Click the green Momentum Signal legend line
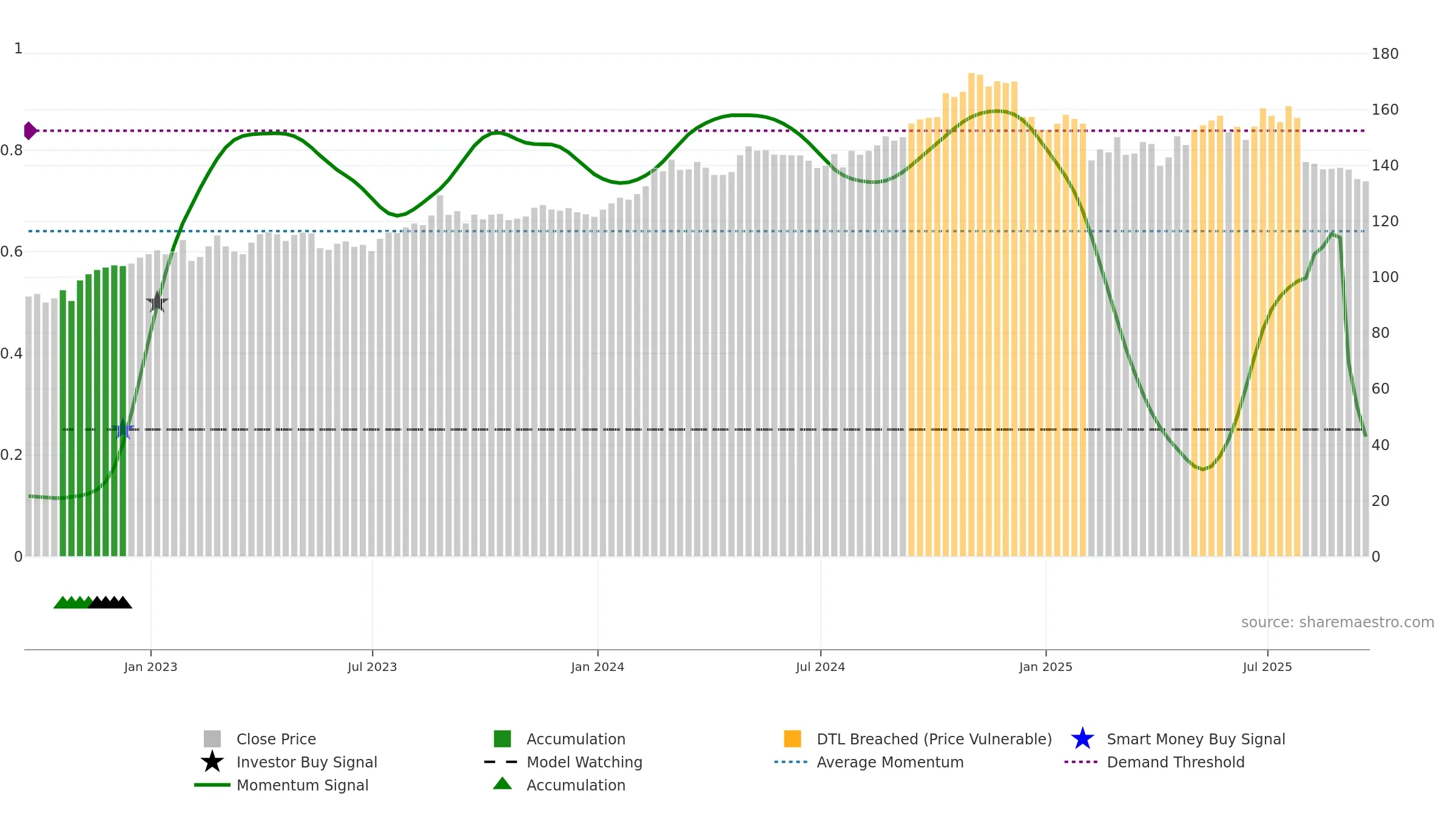 point(212,785)
